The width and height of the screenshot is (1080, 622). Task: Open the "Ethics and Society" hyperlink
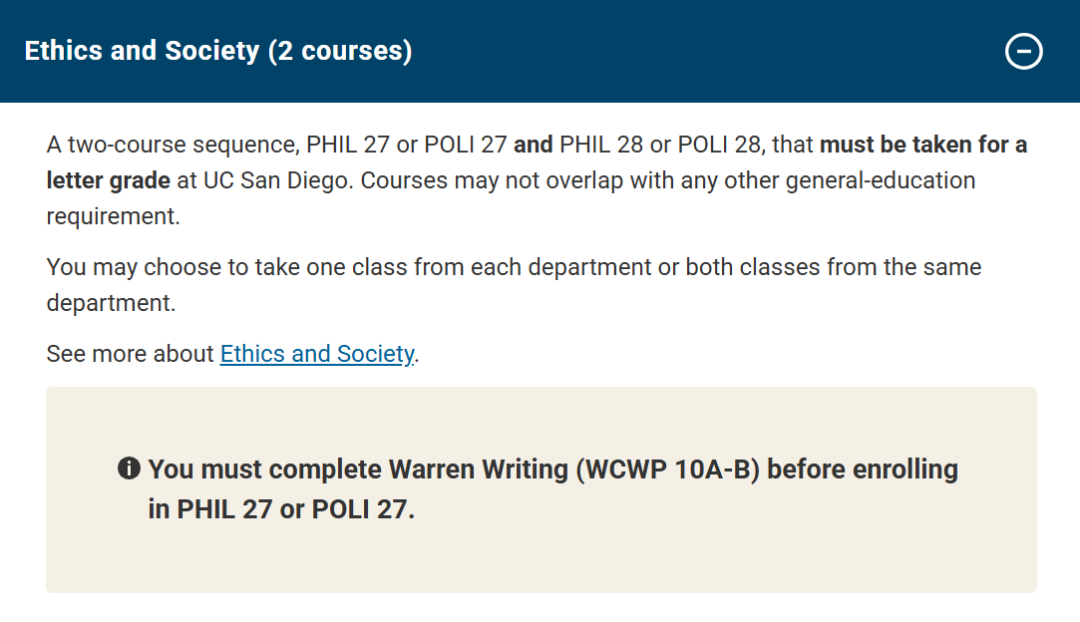316,354
